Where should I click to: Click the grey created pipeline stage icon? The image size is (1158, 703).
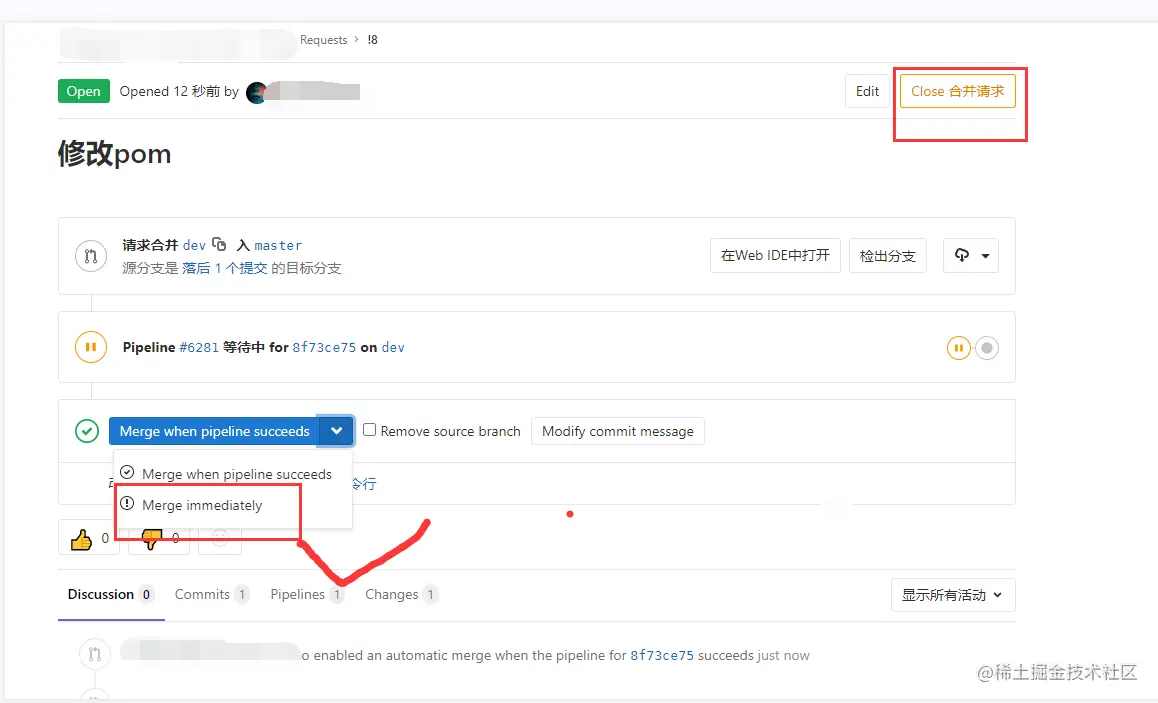coord(987,348)
